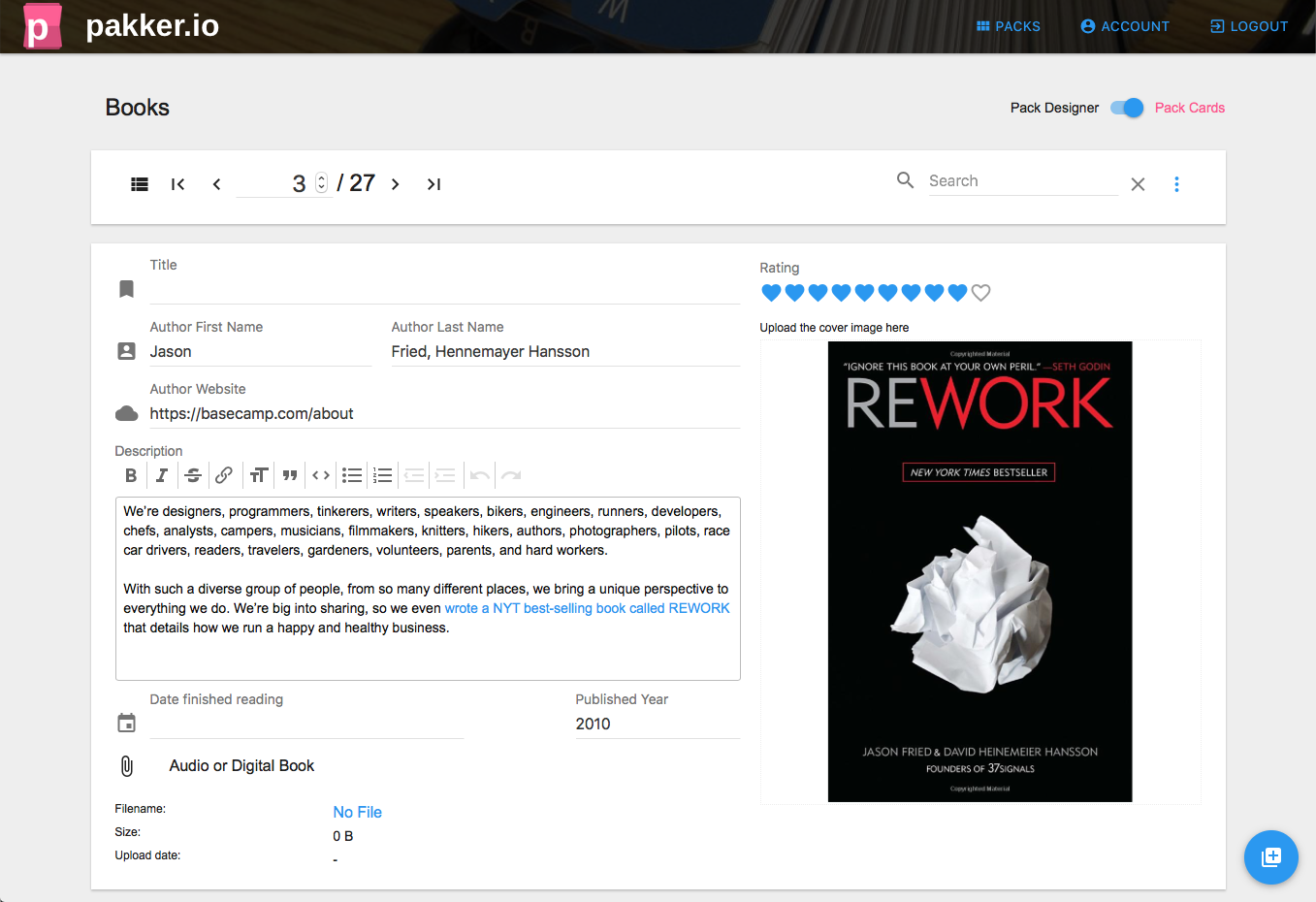This screenshot has width=1316, height=902.
Task: Select the Pack Cards label
Action: (x=1189, y=108)
